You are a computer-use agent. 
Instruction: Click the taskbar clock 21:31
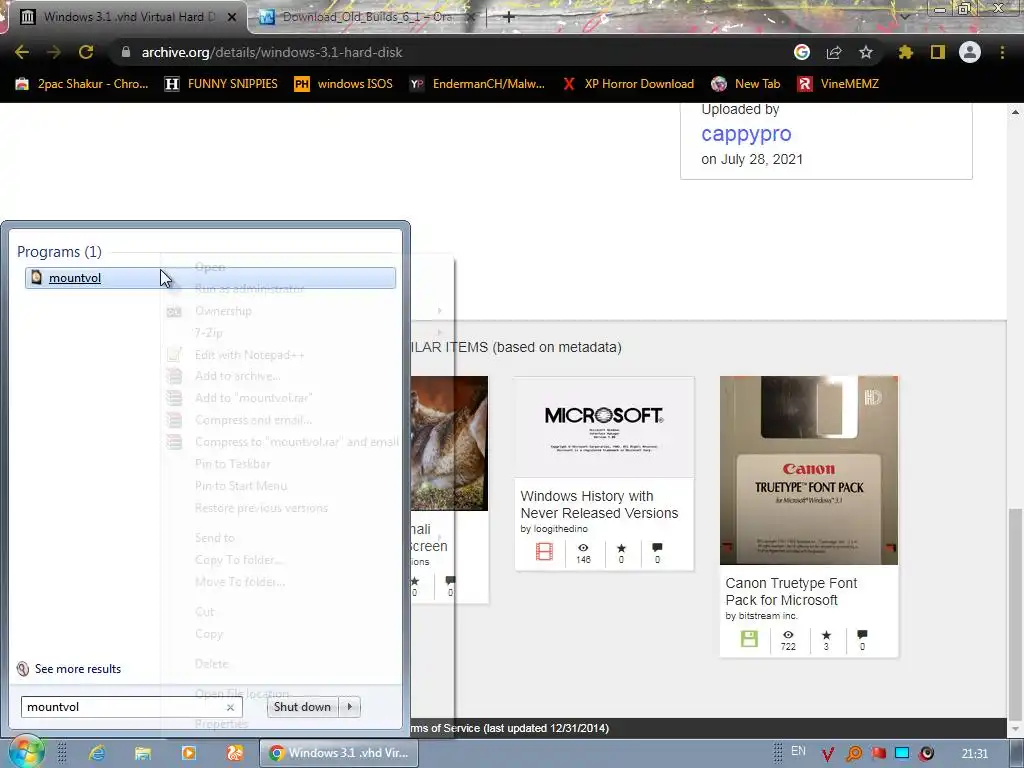coord(974,754)
